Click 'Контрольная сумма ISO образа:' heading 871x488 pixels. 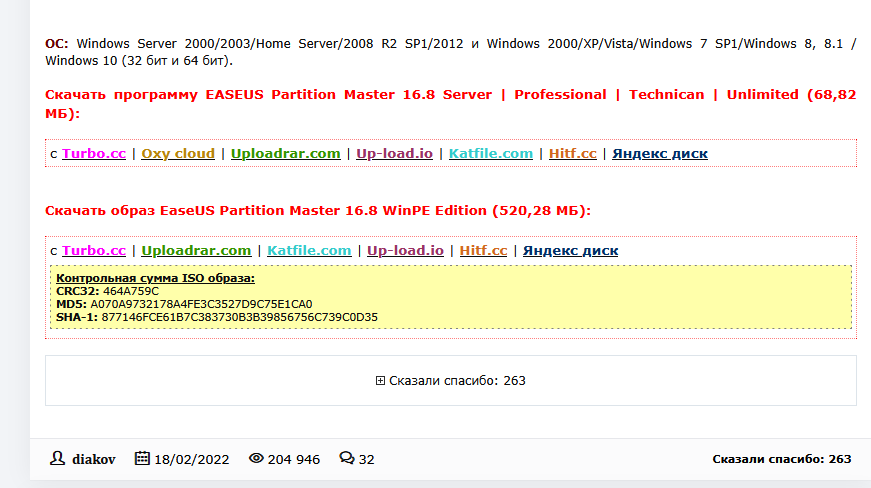tap(156, 278)
